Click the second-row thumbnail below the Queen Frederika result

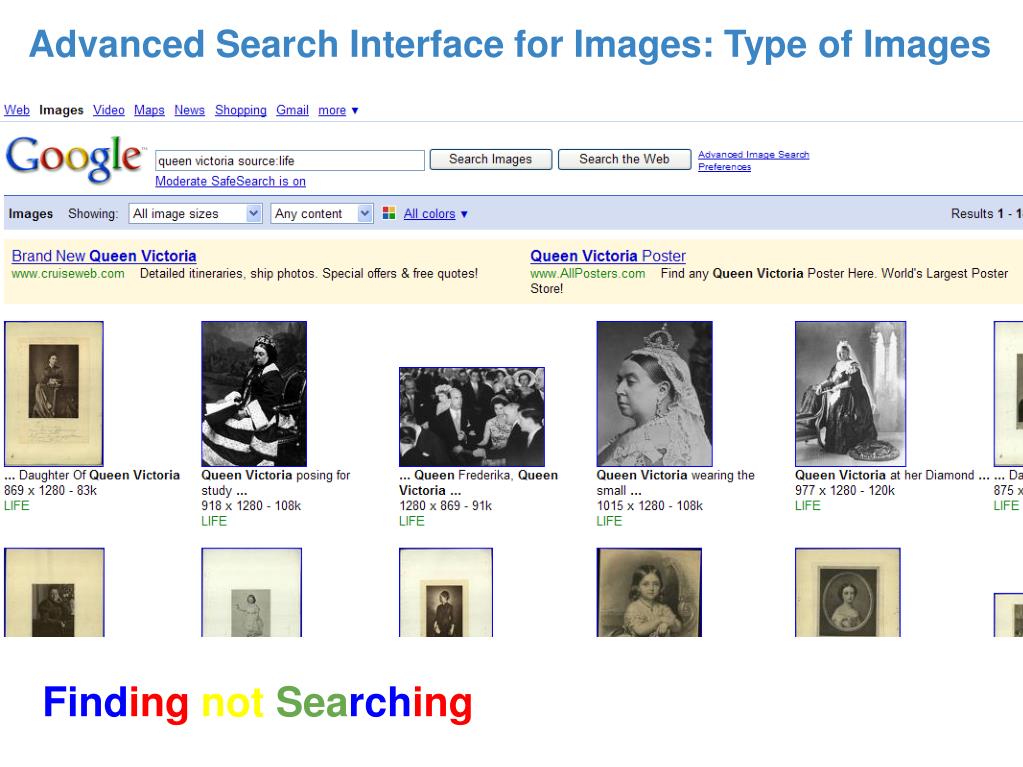pos(446,592)
